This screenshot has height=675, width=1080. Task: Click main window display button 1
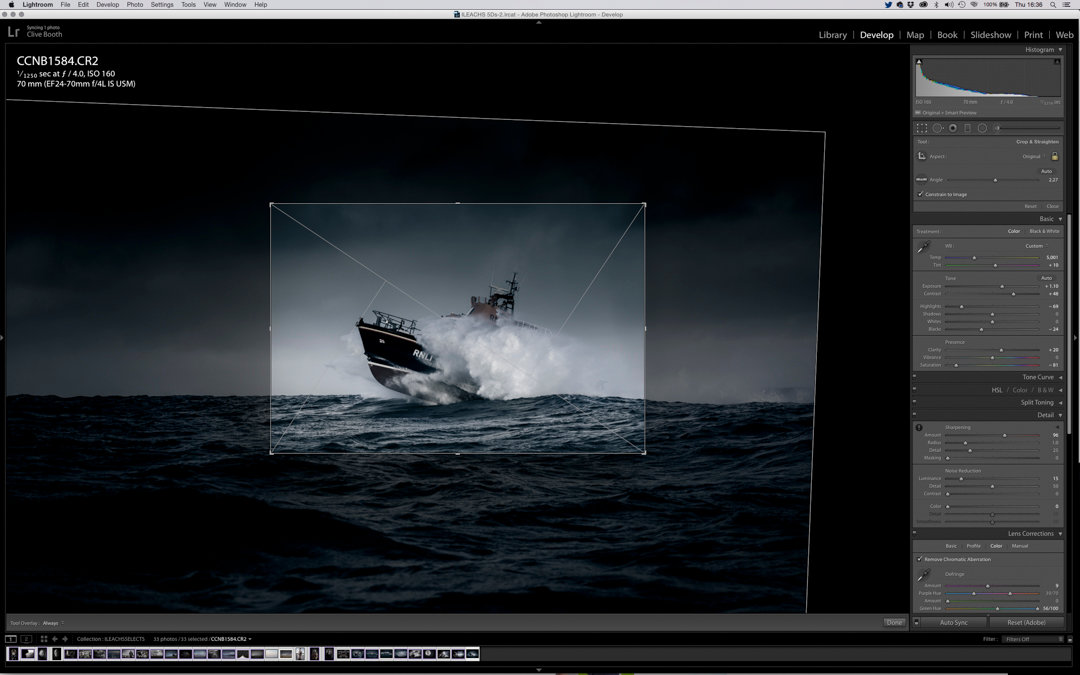pos(11,639)
